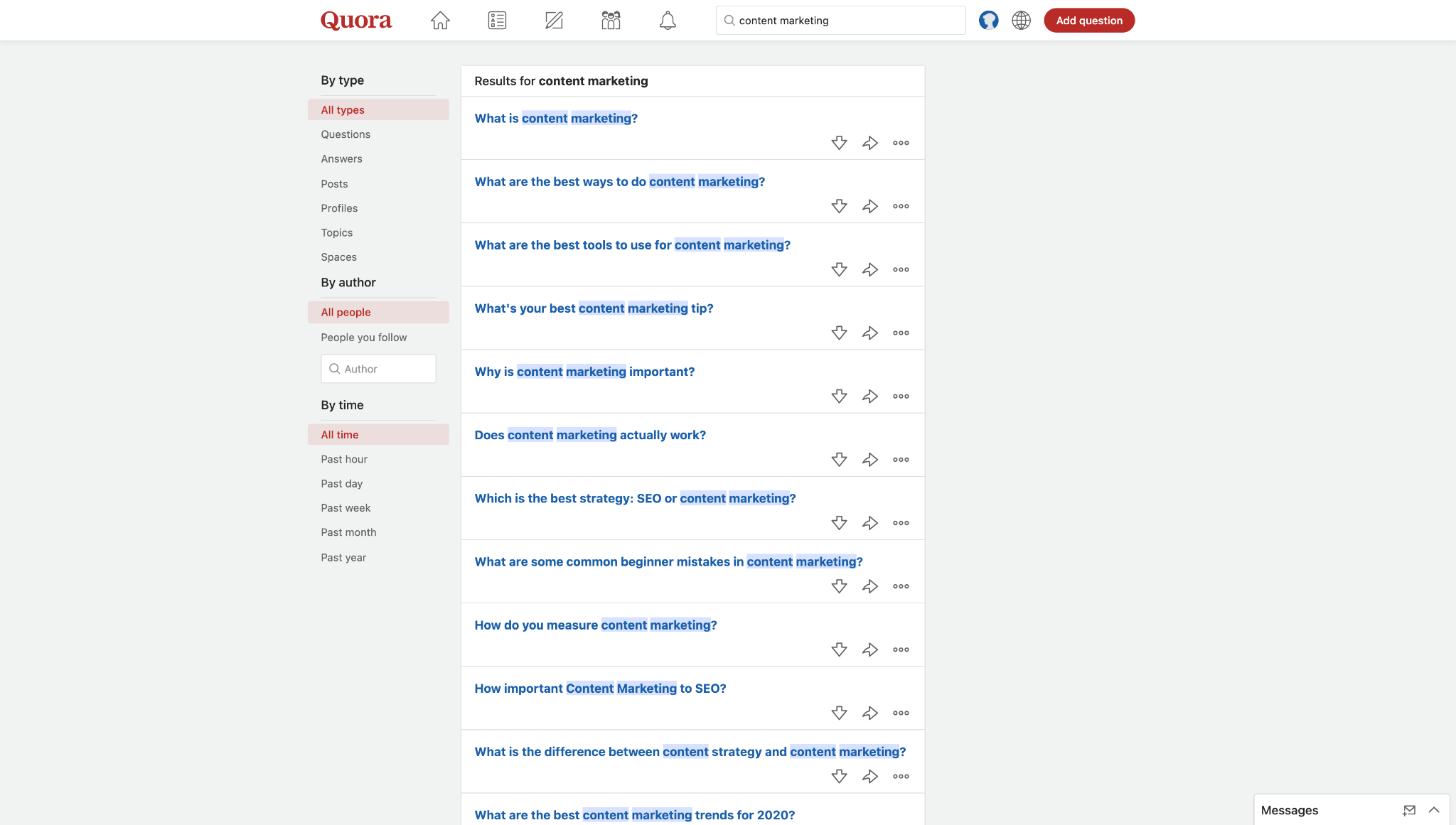Open more options for 'best ways to do content marketing'
This screenshot has width=1456, height=825.
pyautogui.click(x=901, y=206)
